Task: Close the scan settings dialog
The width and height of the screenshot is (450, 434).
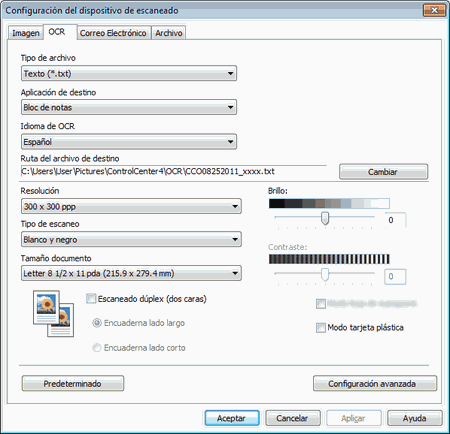Action: coord(434,10)
